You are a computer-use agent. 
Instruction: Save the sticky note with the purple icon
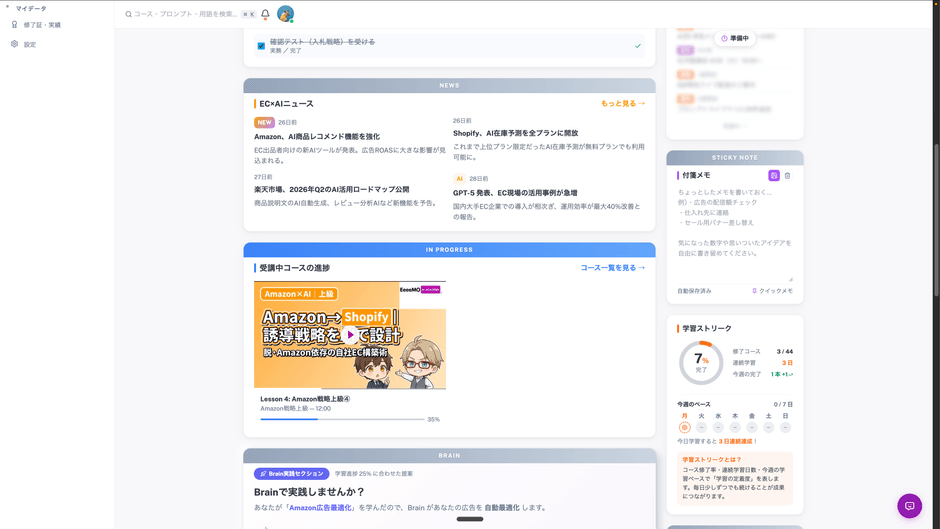point(773,176)
